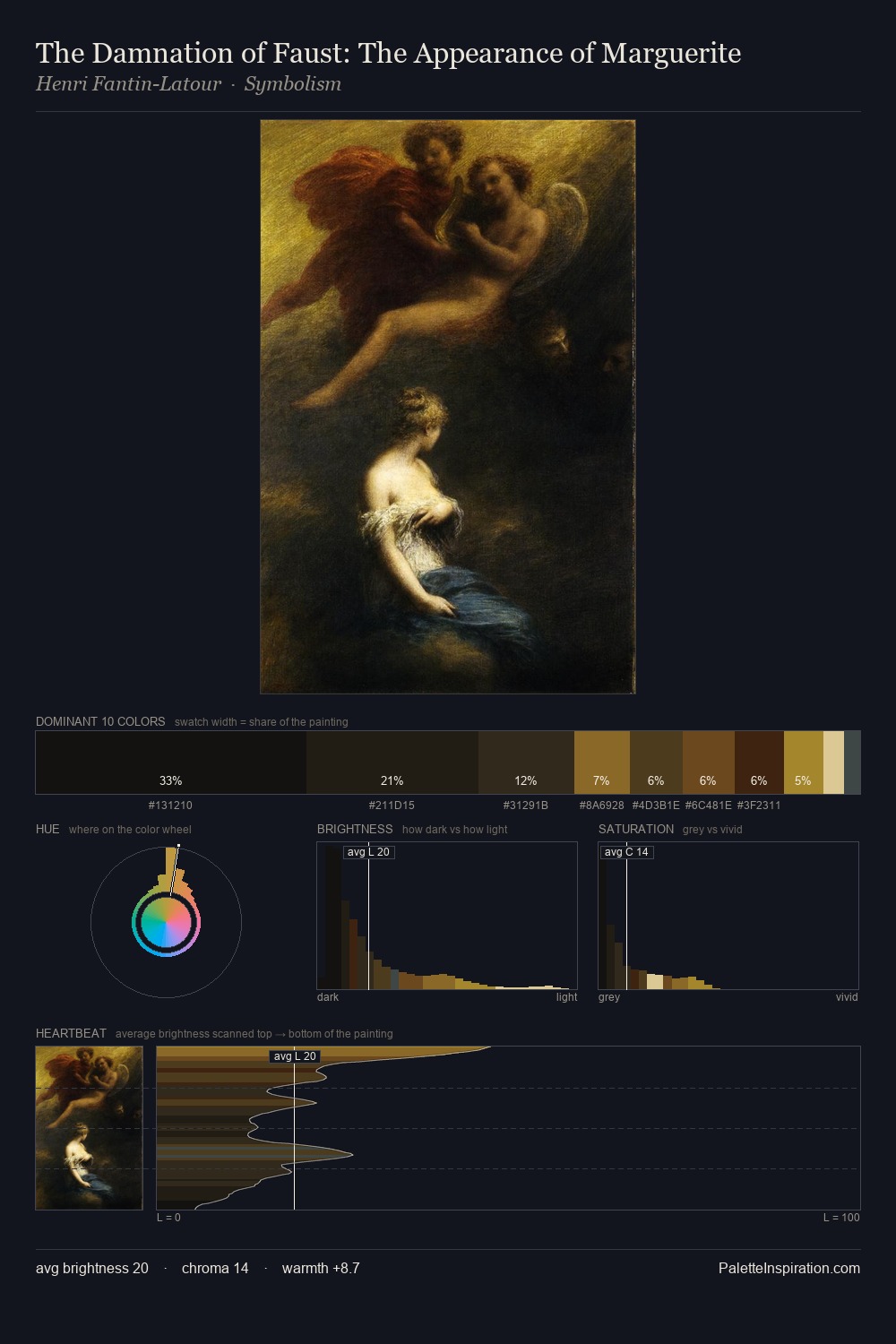
Task: Select the 21% swatch #211D15
Action: click(x=392, y=762)
